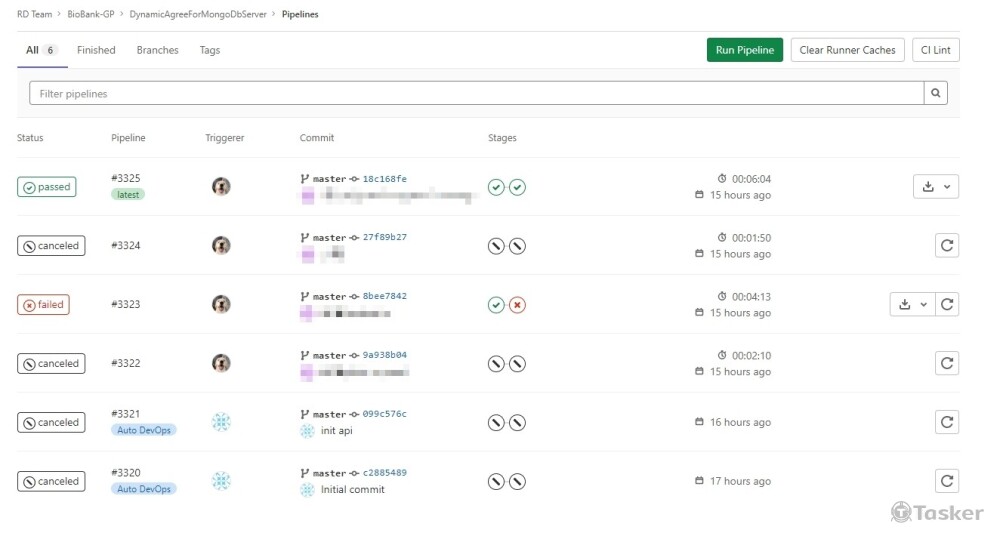This screenshot has height=533, width=1000.
Task: Retry pipeline #3322
Action: [946, 363]
